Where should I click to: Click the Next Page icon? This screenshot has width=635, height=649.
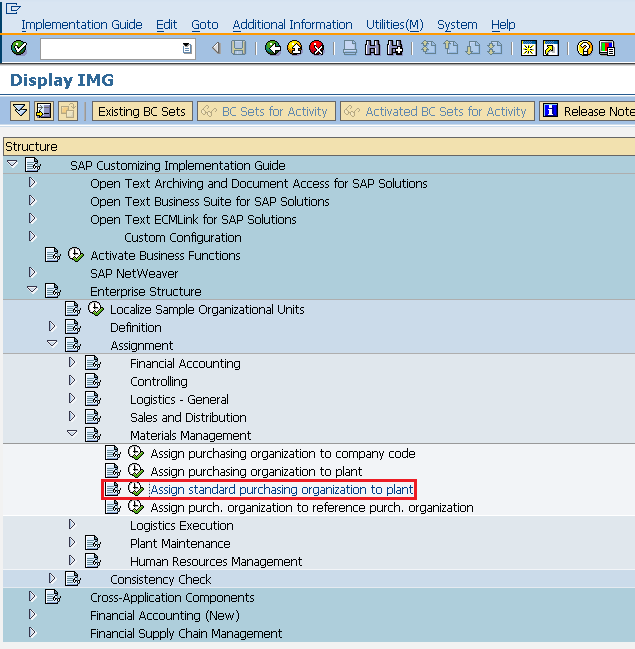[x=473, y=48]
